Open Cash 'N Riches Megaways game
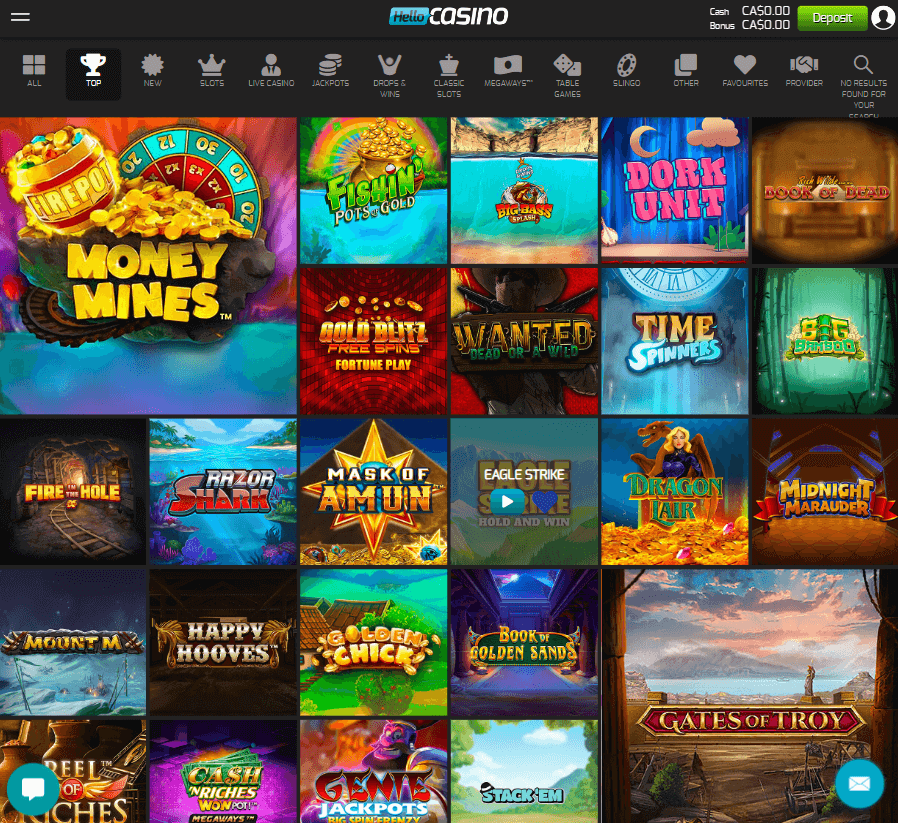 (x=223, y=771)
